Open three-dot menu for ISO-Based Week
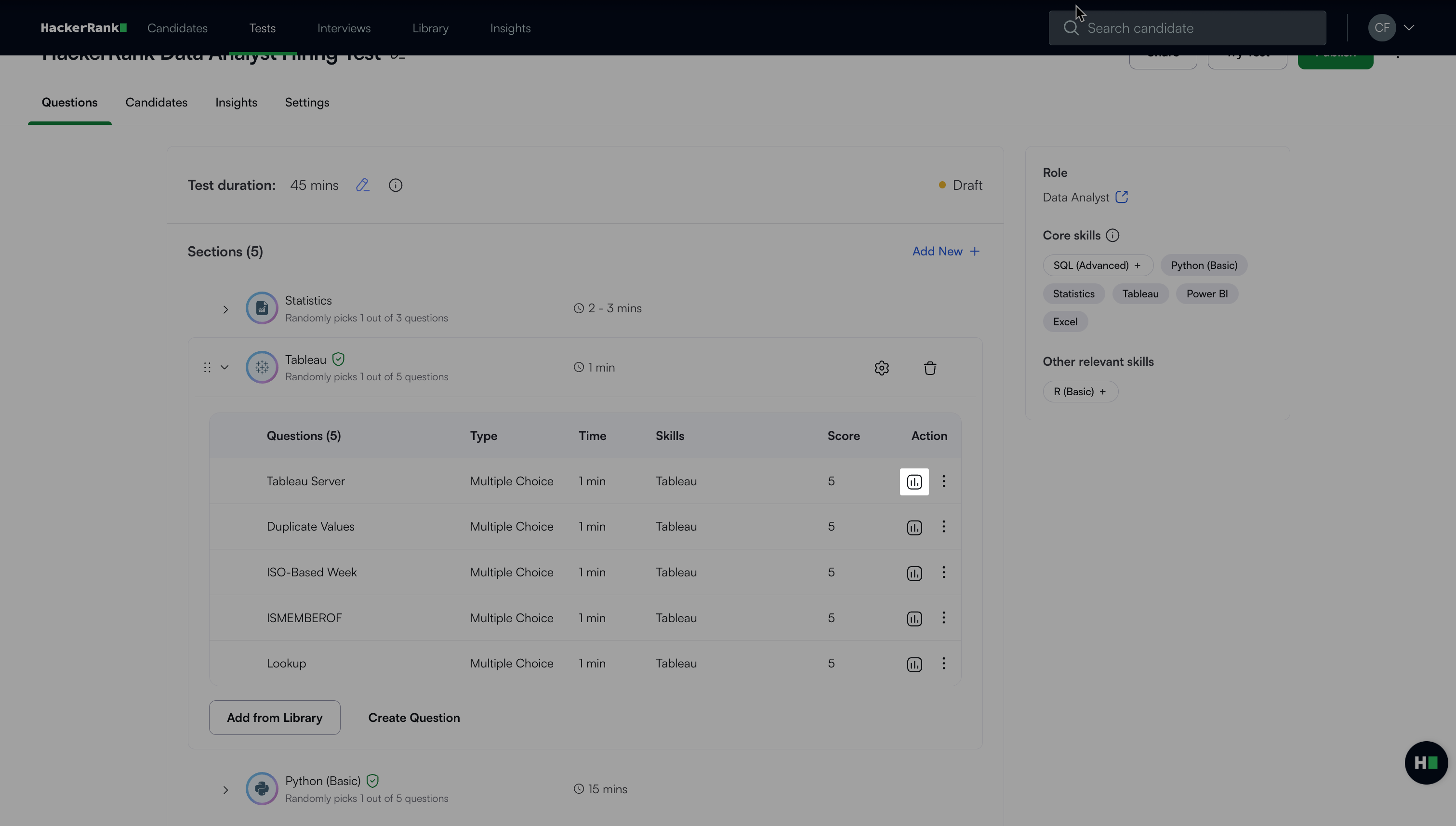1456x826 pixels. coord(944,572)
